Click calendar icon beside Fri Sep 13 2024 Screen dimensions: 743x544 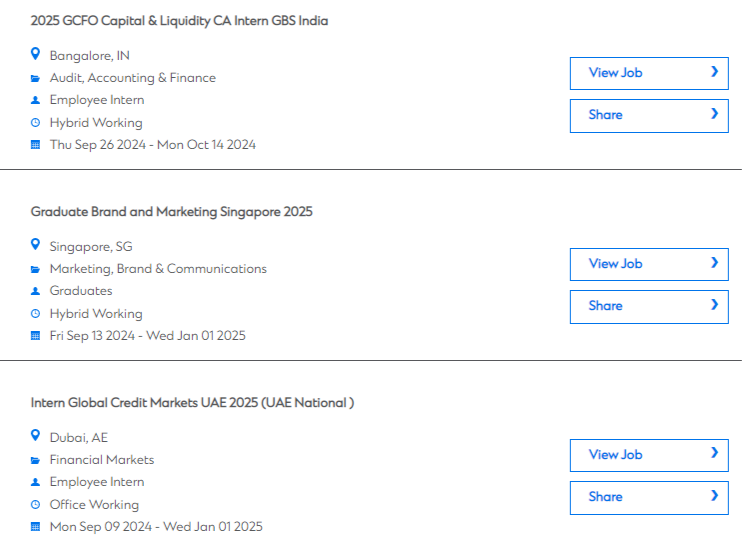point(35,335)
